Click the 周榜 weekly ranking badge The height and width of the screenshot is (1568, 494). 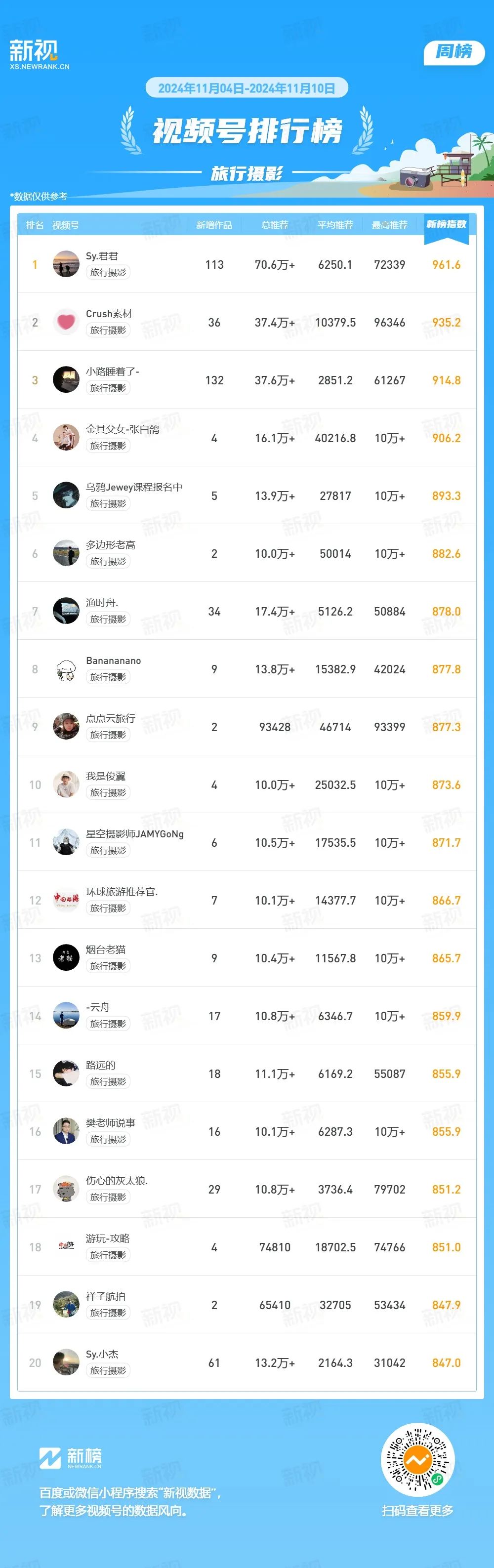point(454,52)
